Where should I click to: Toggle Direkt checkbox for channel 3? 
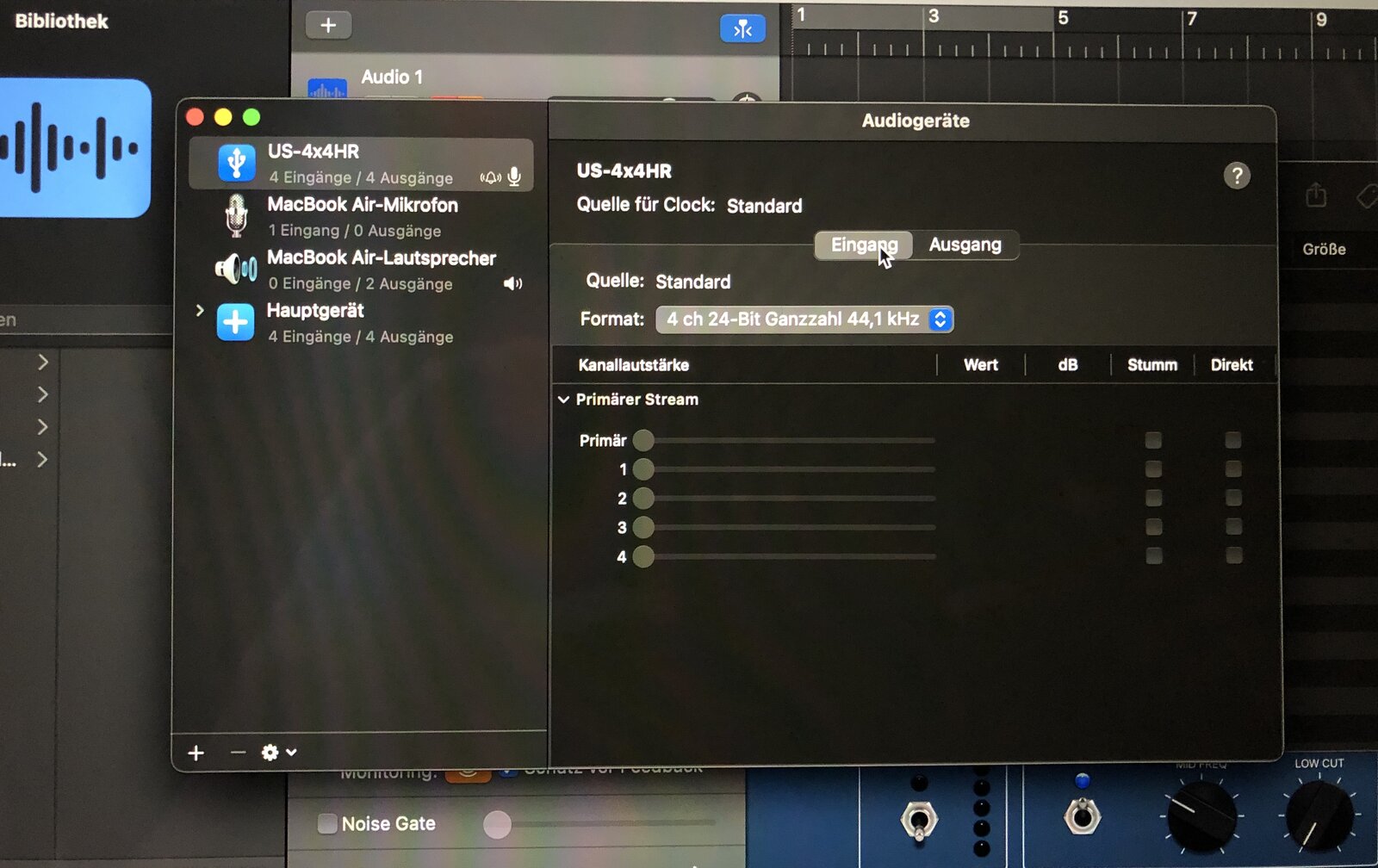coord(1233,527)
